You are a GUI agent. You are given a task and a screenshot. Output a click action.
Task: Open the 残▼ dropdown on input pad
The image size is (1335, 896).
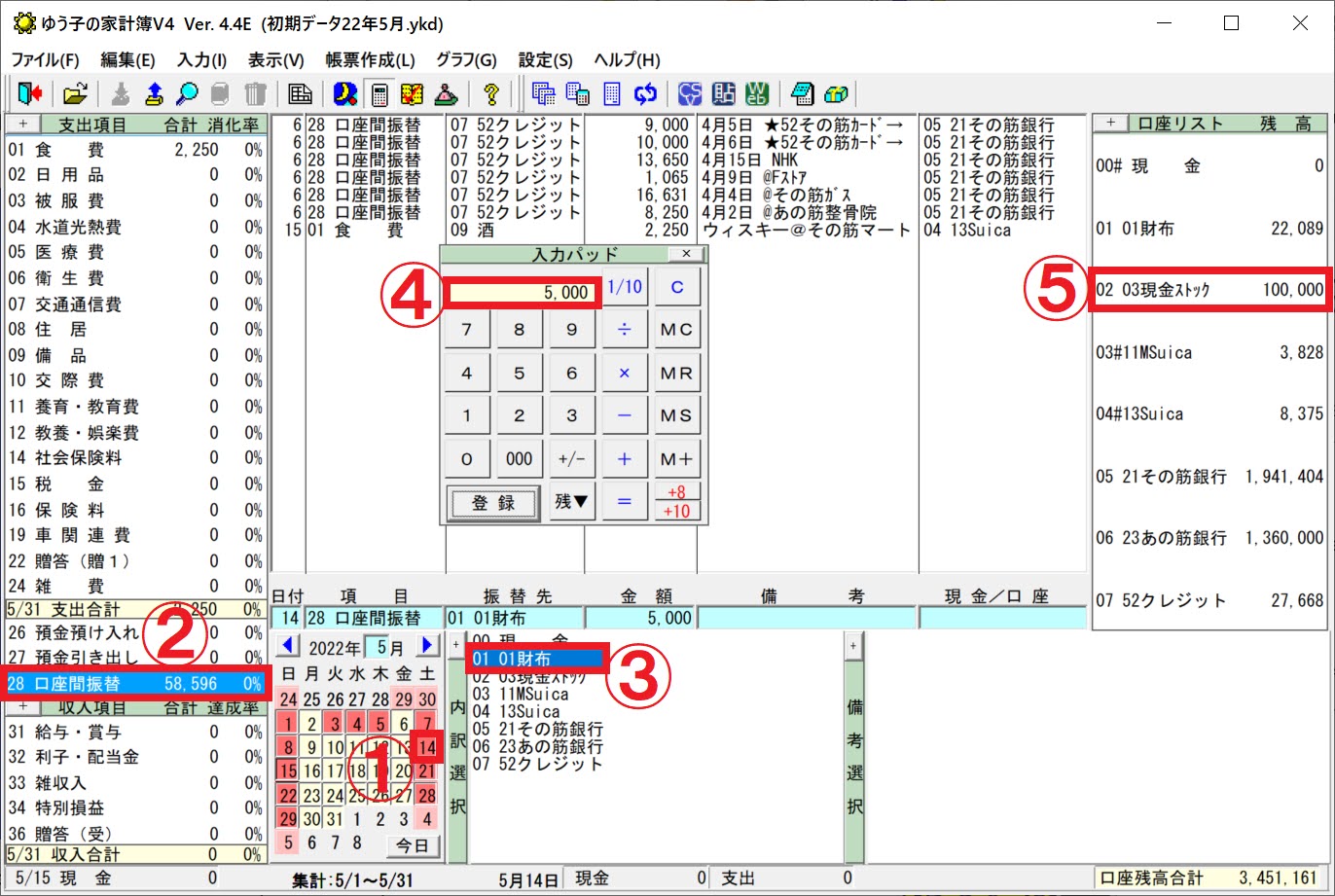(572, 502)
